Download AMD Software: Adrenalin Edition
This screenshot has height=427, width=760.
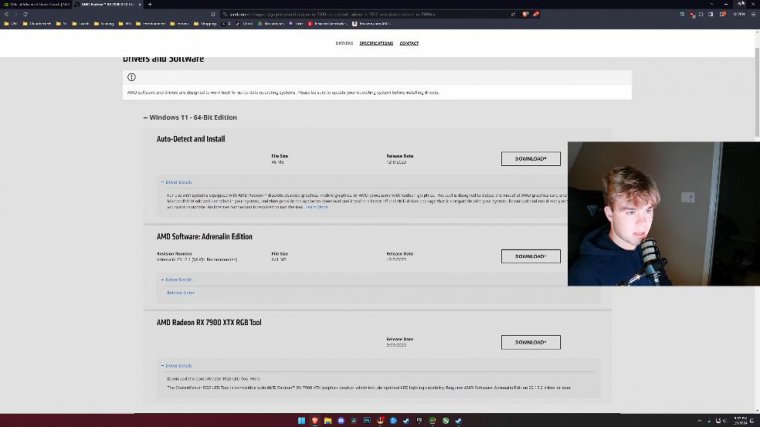point(530,256)
